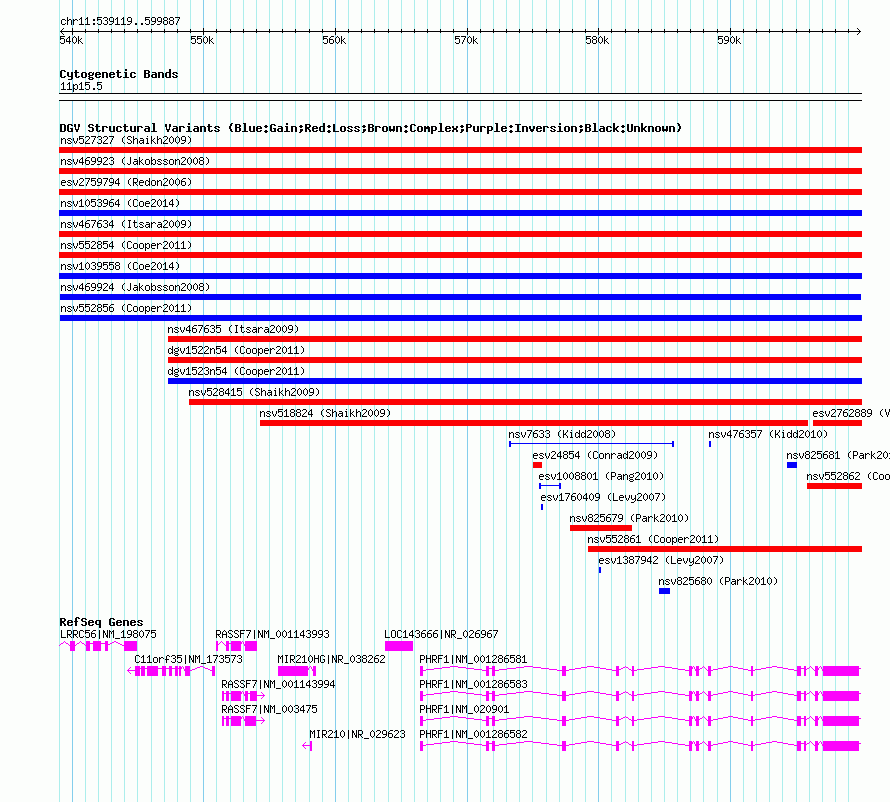Image resolution: width=890 pixels, height=802 pixels.
Task: Click the MIR210 arrow glyph
Action: (307, 746)
